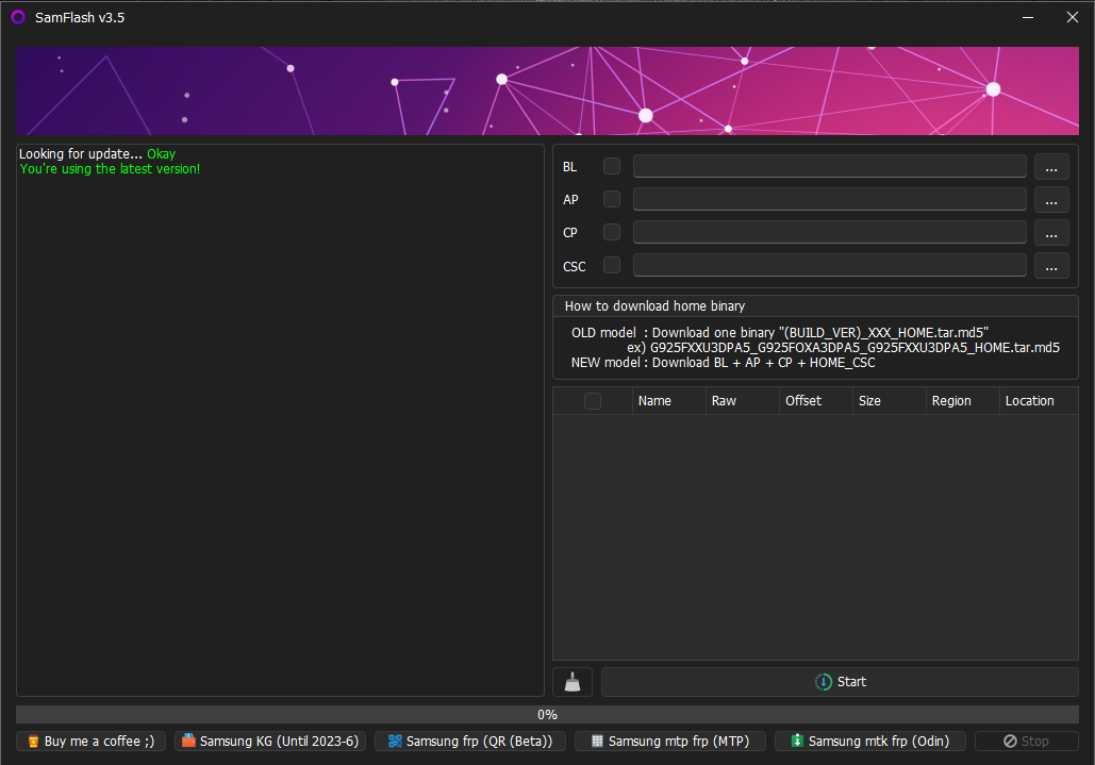Click the SamFlash logo in title bar

coord(17,17)
